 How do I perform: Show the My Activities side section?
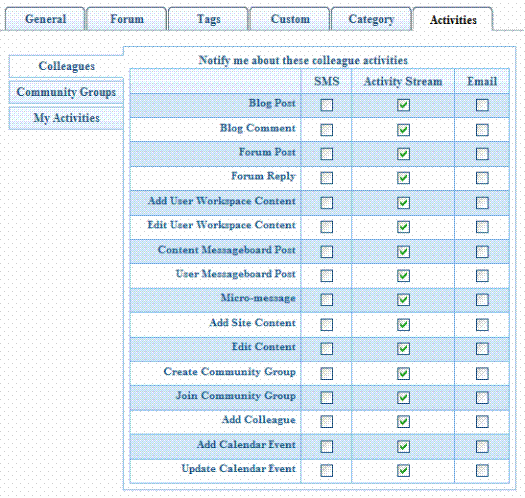point(66,118)
